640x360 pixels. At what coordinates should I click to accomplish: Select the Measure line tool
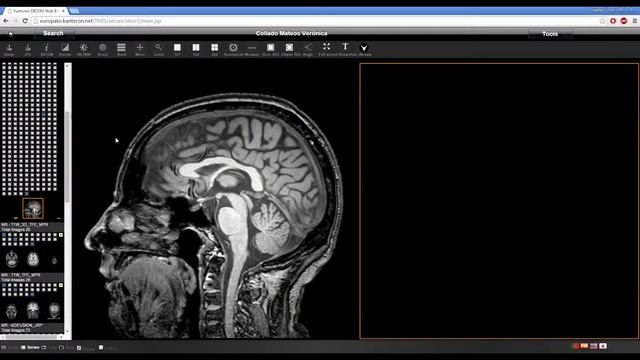(x=252, y=49)
